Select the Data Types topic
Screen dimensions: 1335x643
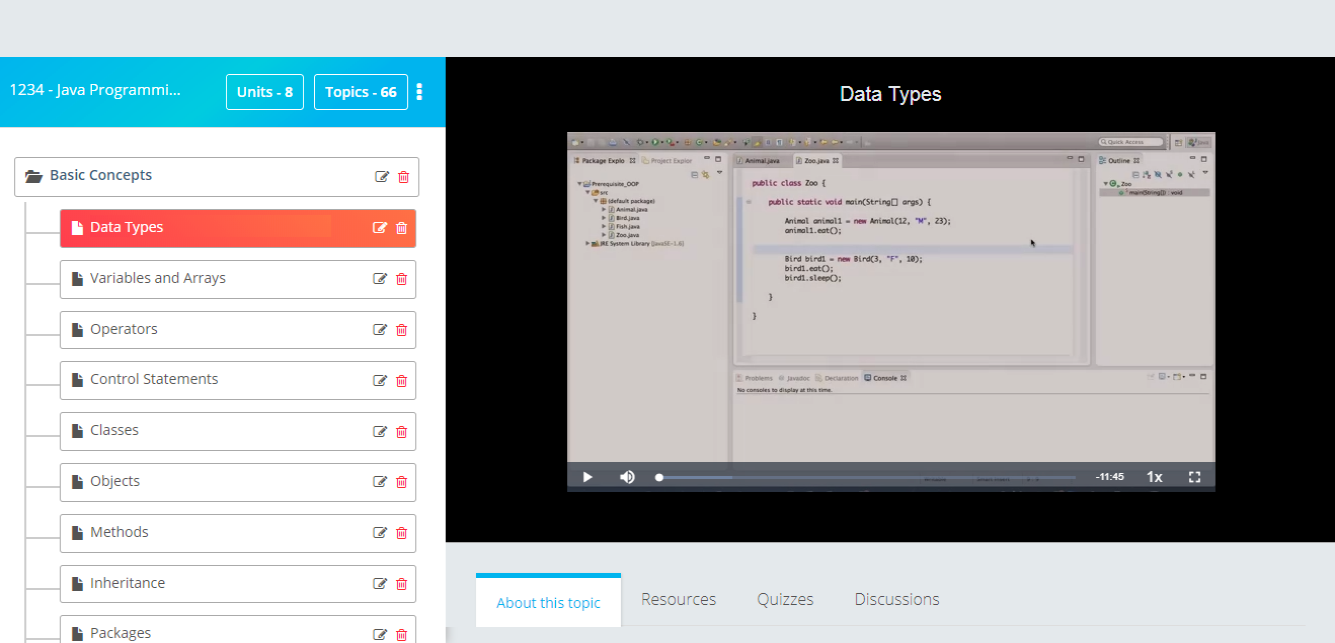pyautogui.click(x=238, y=228)
